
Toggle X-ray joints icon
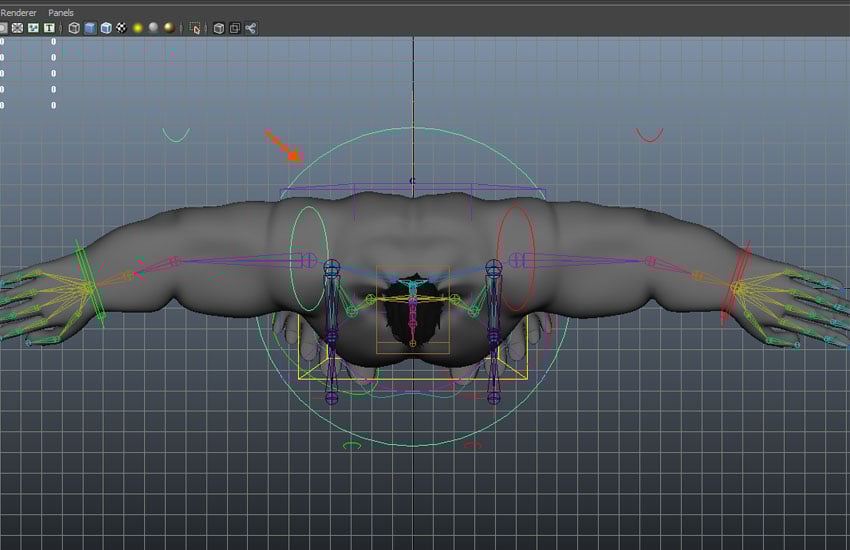[251, 28]
